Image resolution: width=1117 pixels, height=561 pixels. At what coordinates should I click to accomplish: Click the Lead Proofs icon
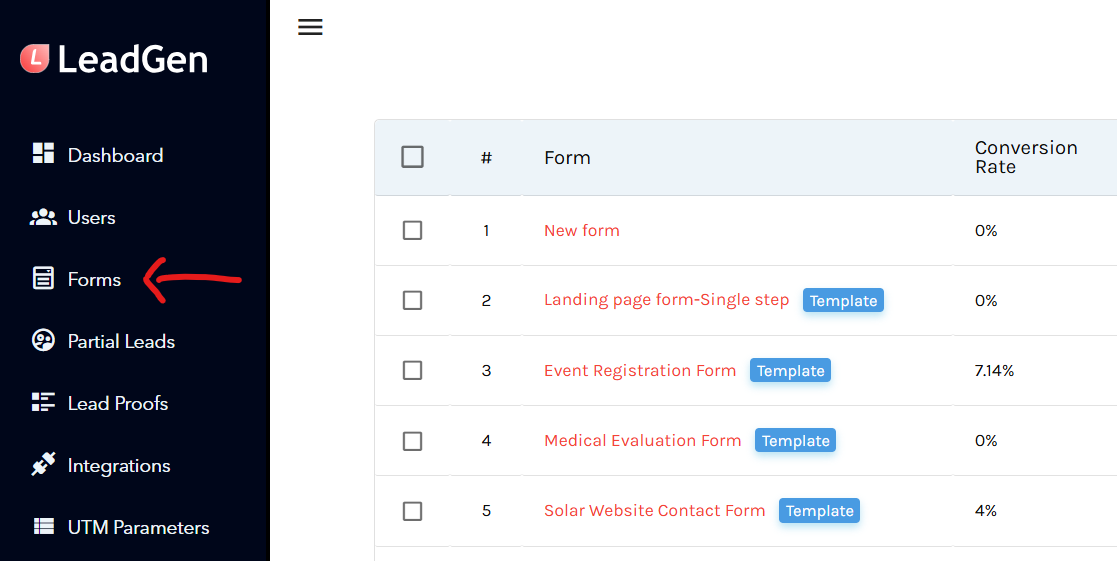click(x=43, y=403)
